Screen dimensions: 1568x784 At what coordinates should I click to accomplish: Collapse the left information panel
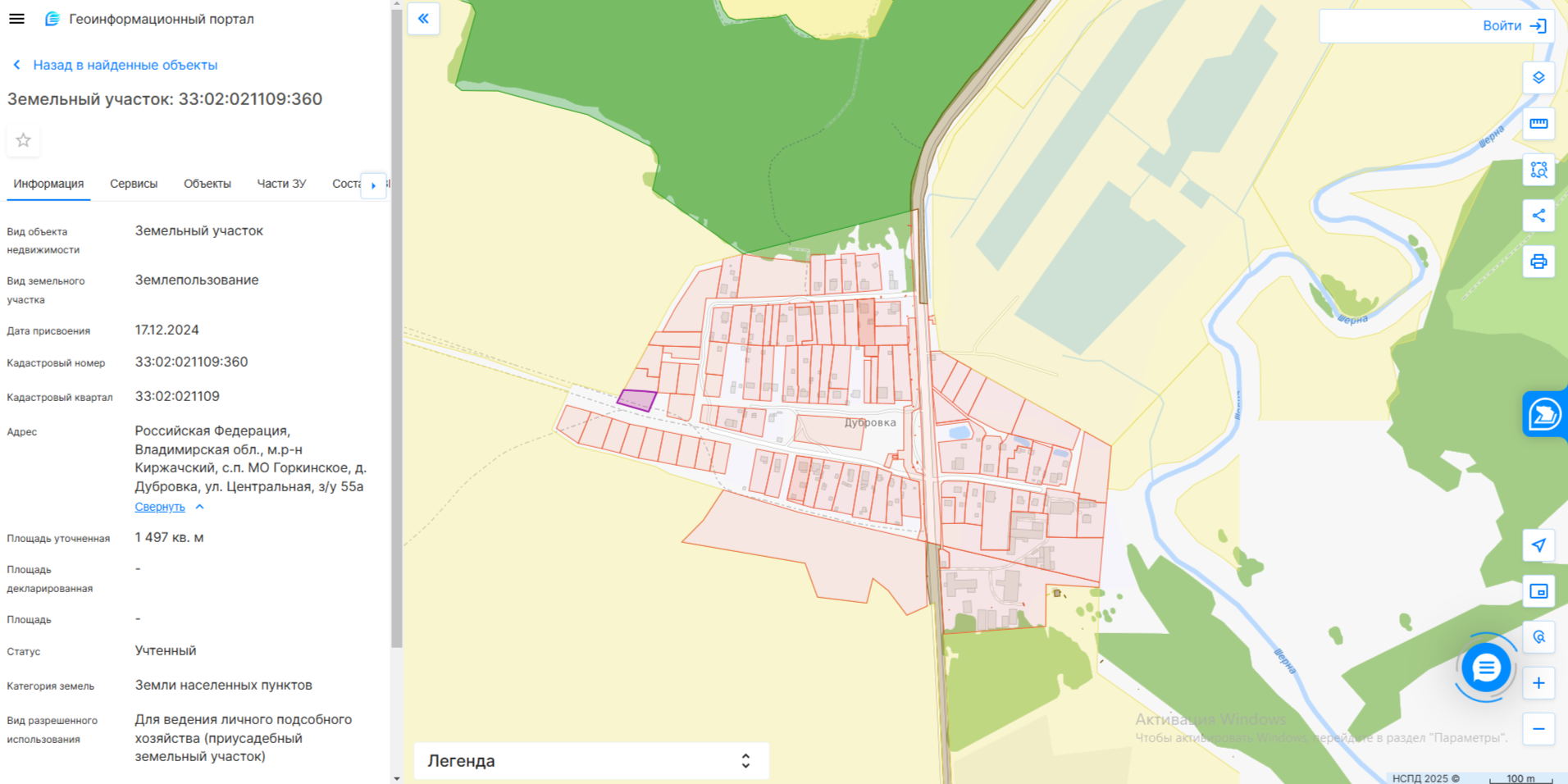(x=423, y=19)
